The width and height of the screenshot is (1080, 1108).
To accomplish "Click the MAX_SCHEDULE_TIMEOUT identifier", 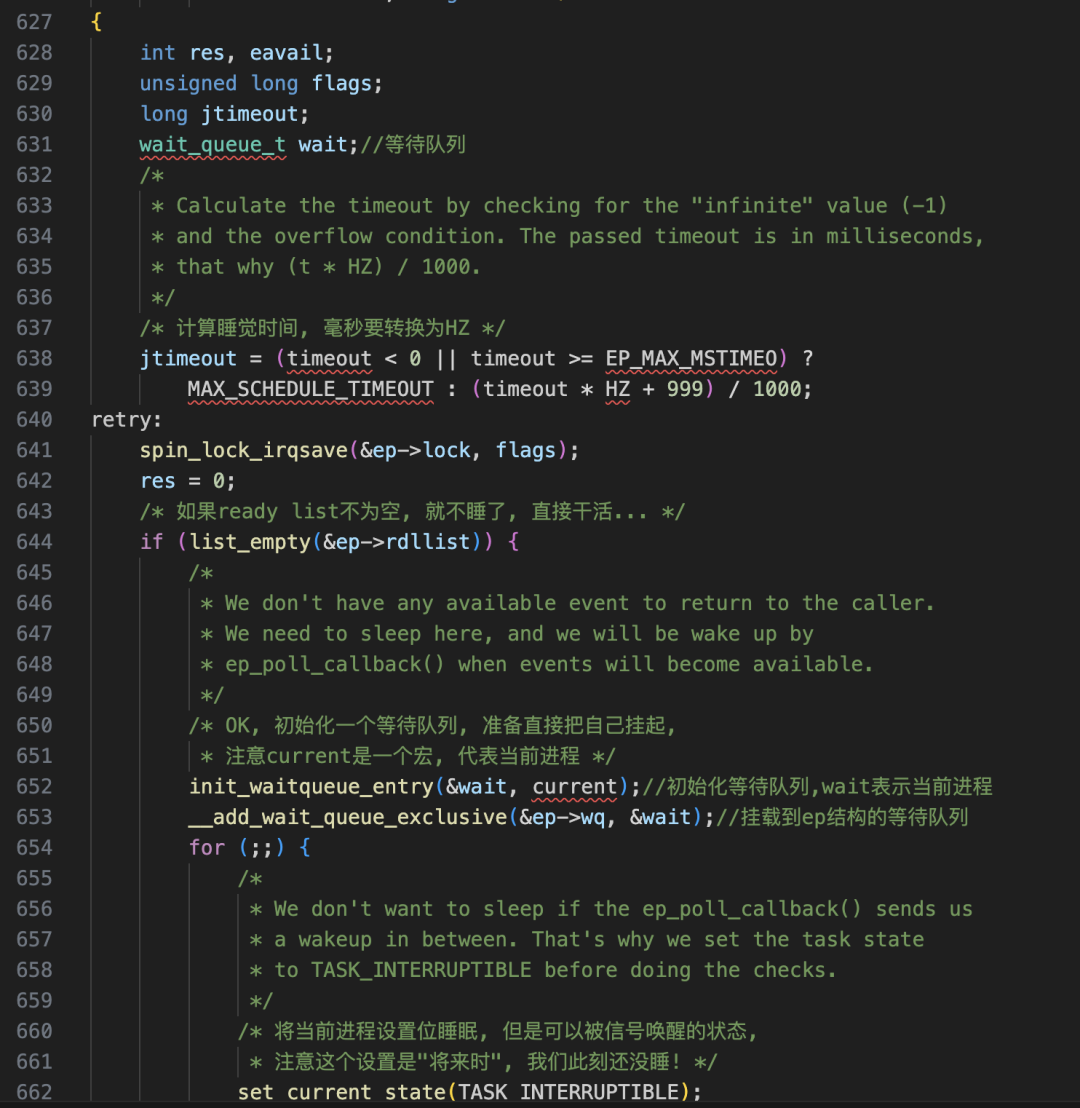I will (309, 389).
